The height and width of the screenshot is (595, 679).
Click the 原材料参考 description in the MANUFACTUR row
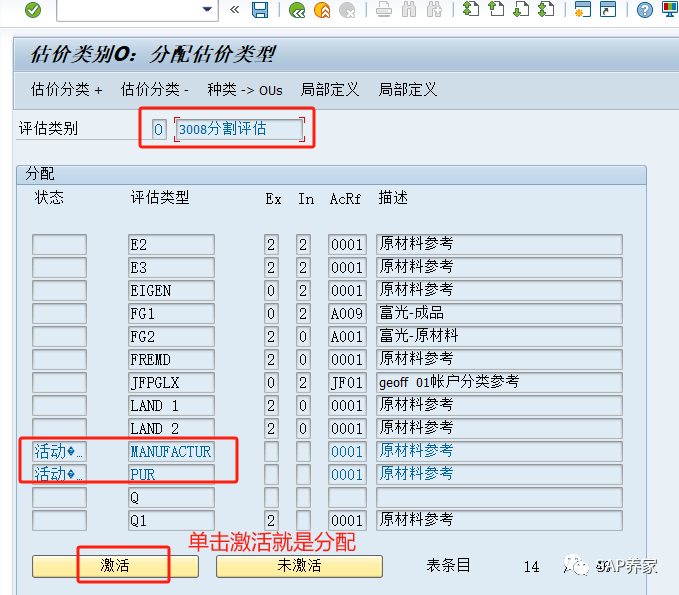coord(499,452)
